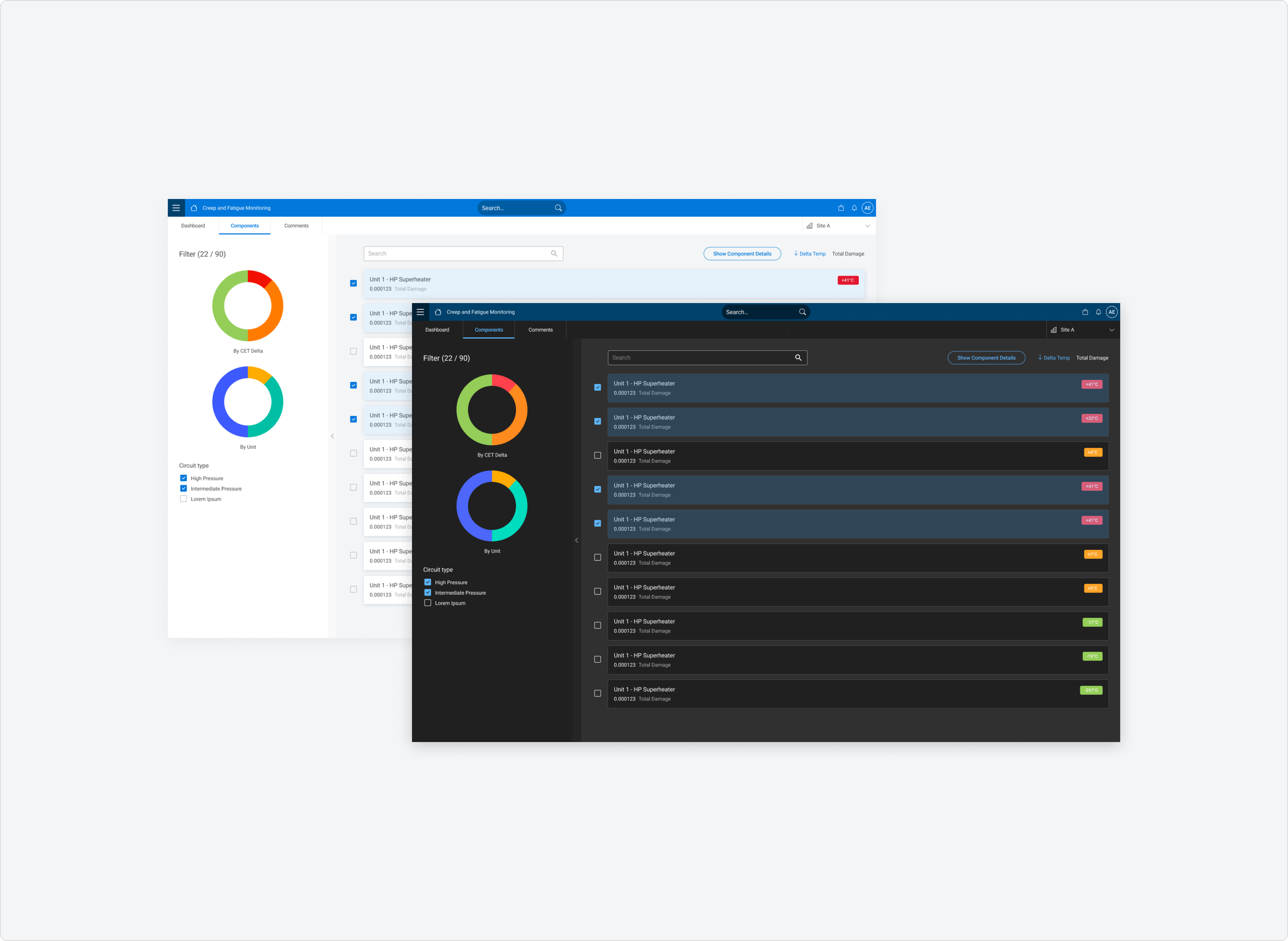1288x941 pixels.
Task: Click Show Component Details in dark window
Action: coord(986,358)
